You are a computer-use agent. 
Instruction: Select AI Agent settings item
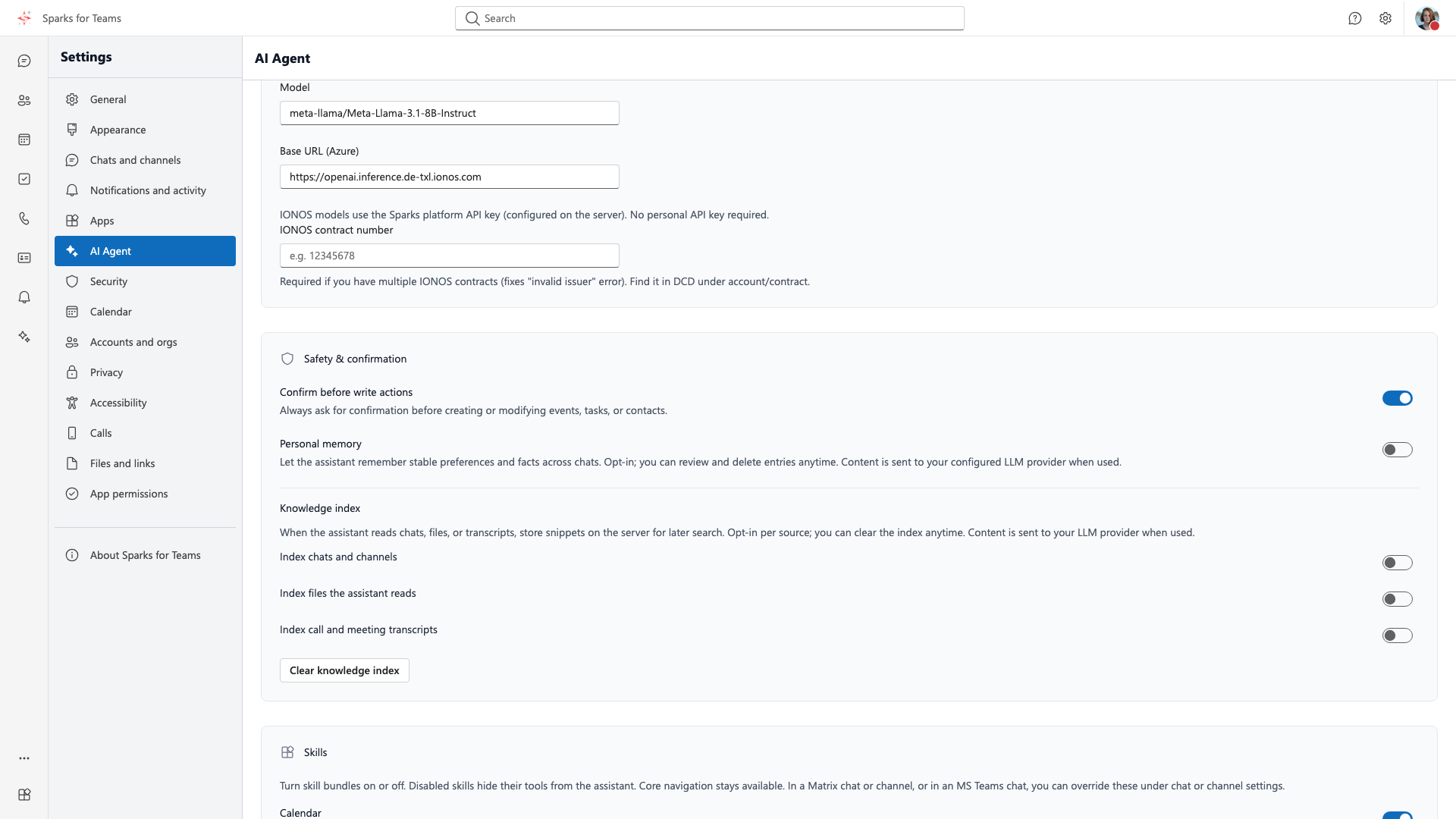point(145,251)
